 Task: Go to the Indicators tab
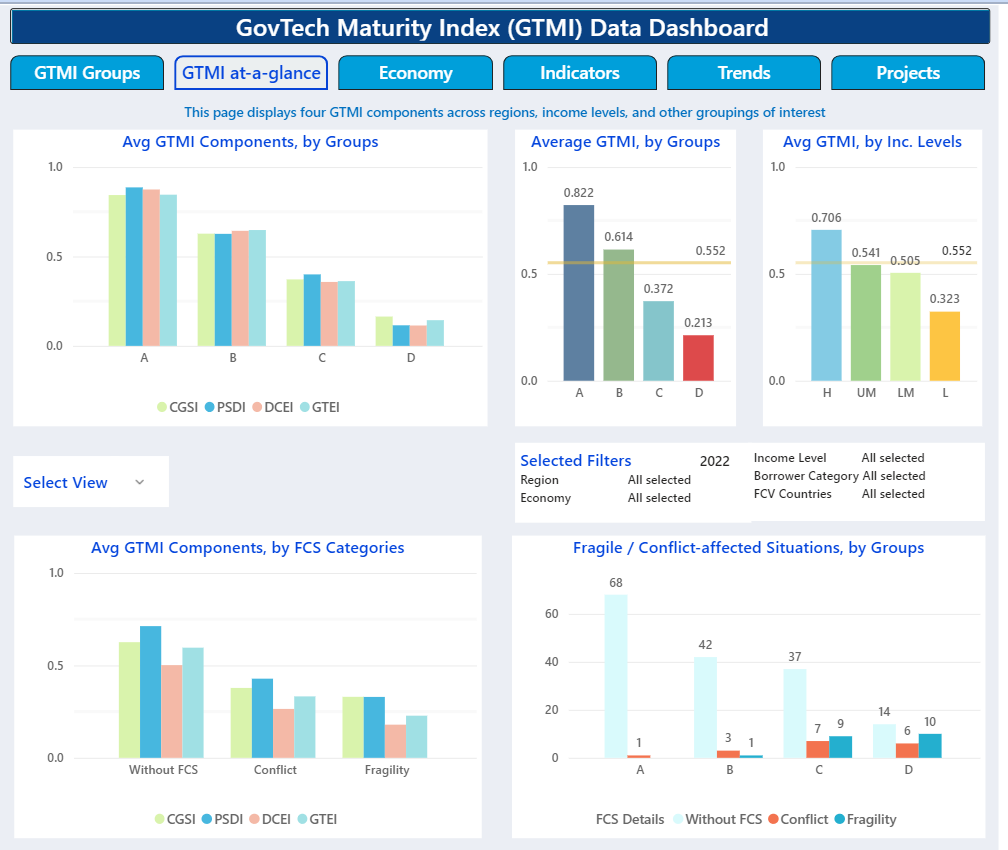[x=580, y=73]
